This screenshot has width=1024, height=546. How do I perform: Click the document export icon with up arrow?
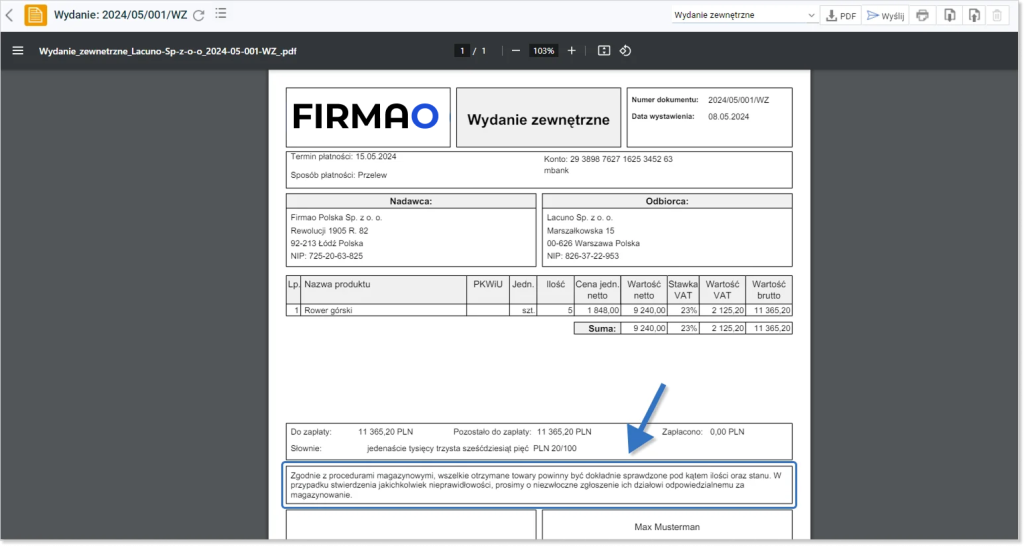(973, 15)
